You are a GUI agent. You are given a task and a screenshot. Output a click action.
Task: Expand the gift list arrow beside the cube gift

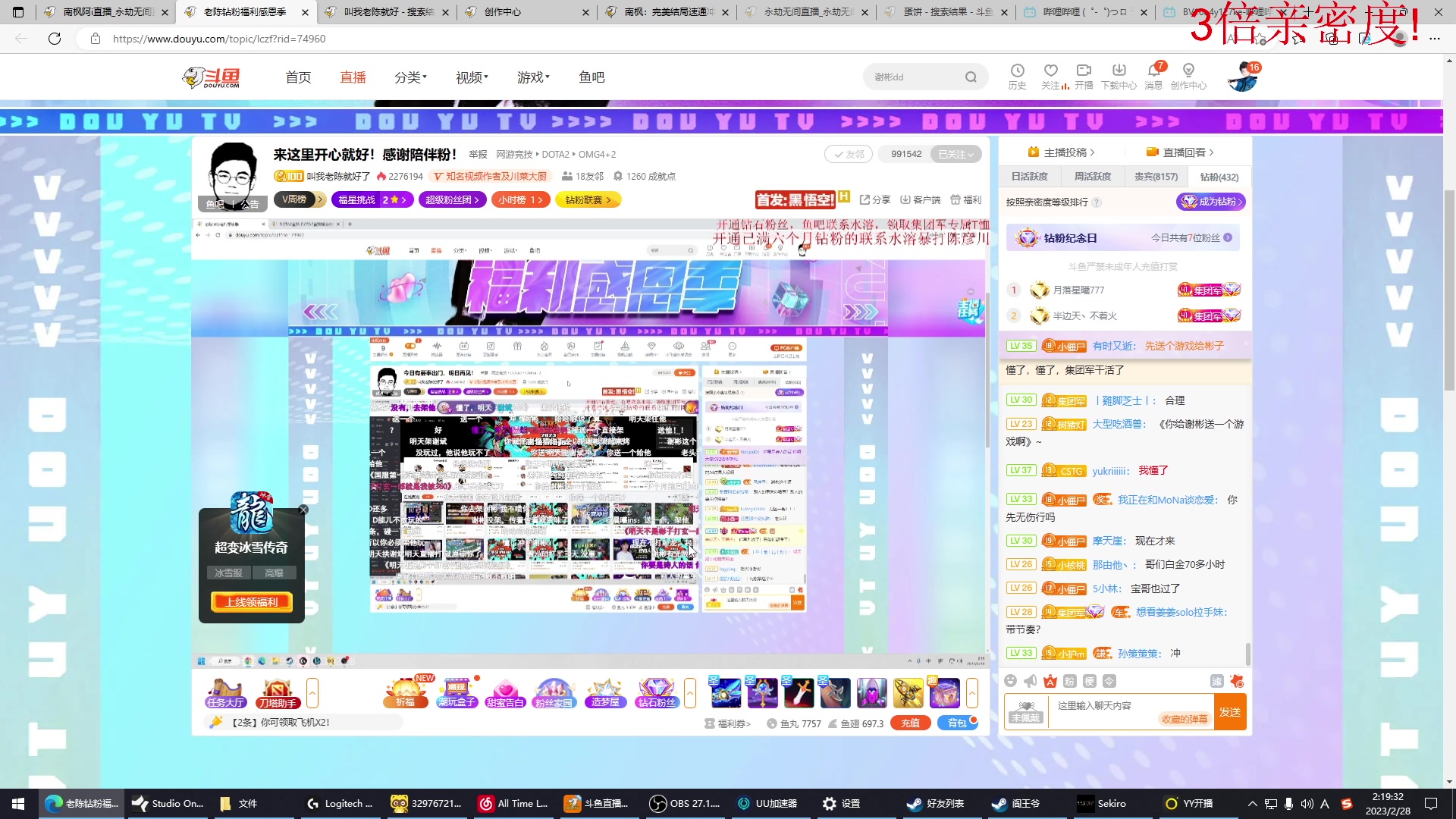click(971, 693)
